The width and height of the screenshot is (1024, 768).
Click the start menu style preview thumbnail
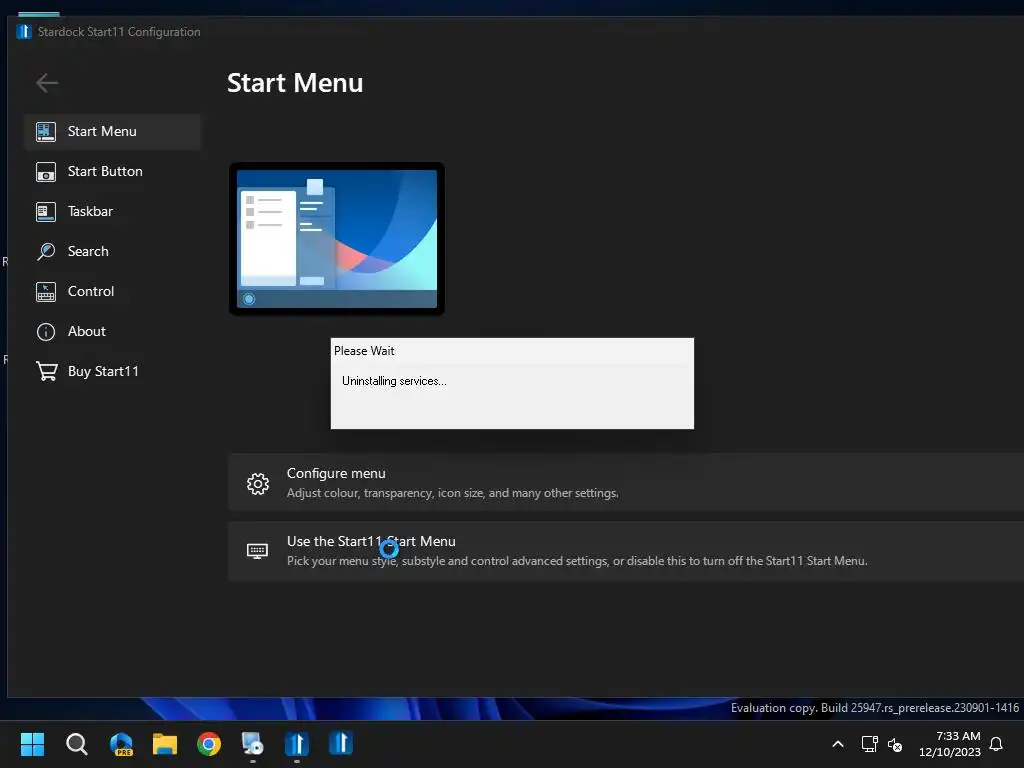tap(337, 239)
